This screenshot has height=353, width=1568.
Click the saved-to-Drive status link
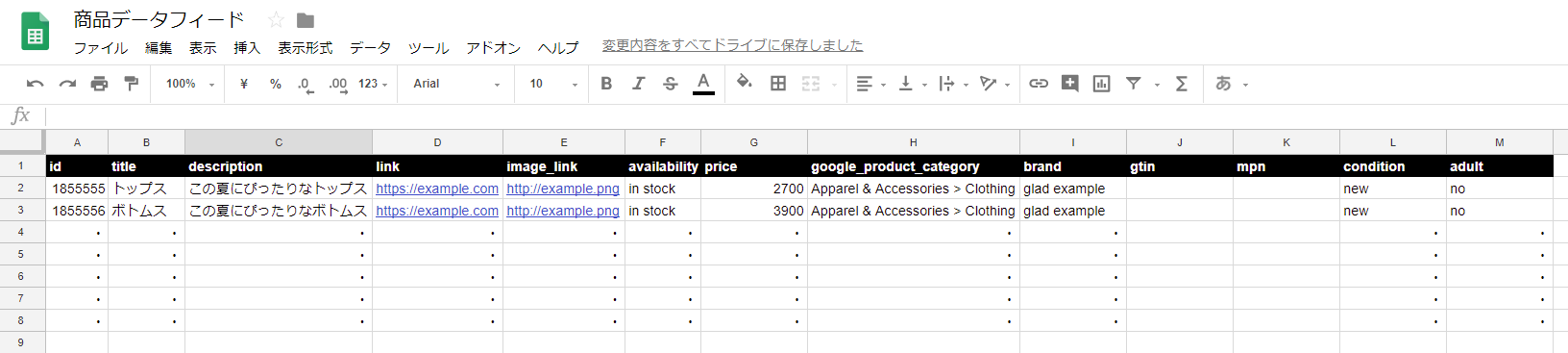point(732,45)
